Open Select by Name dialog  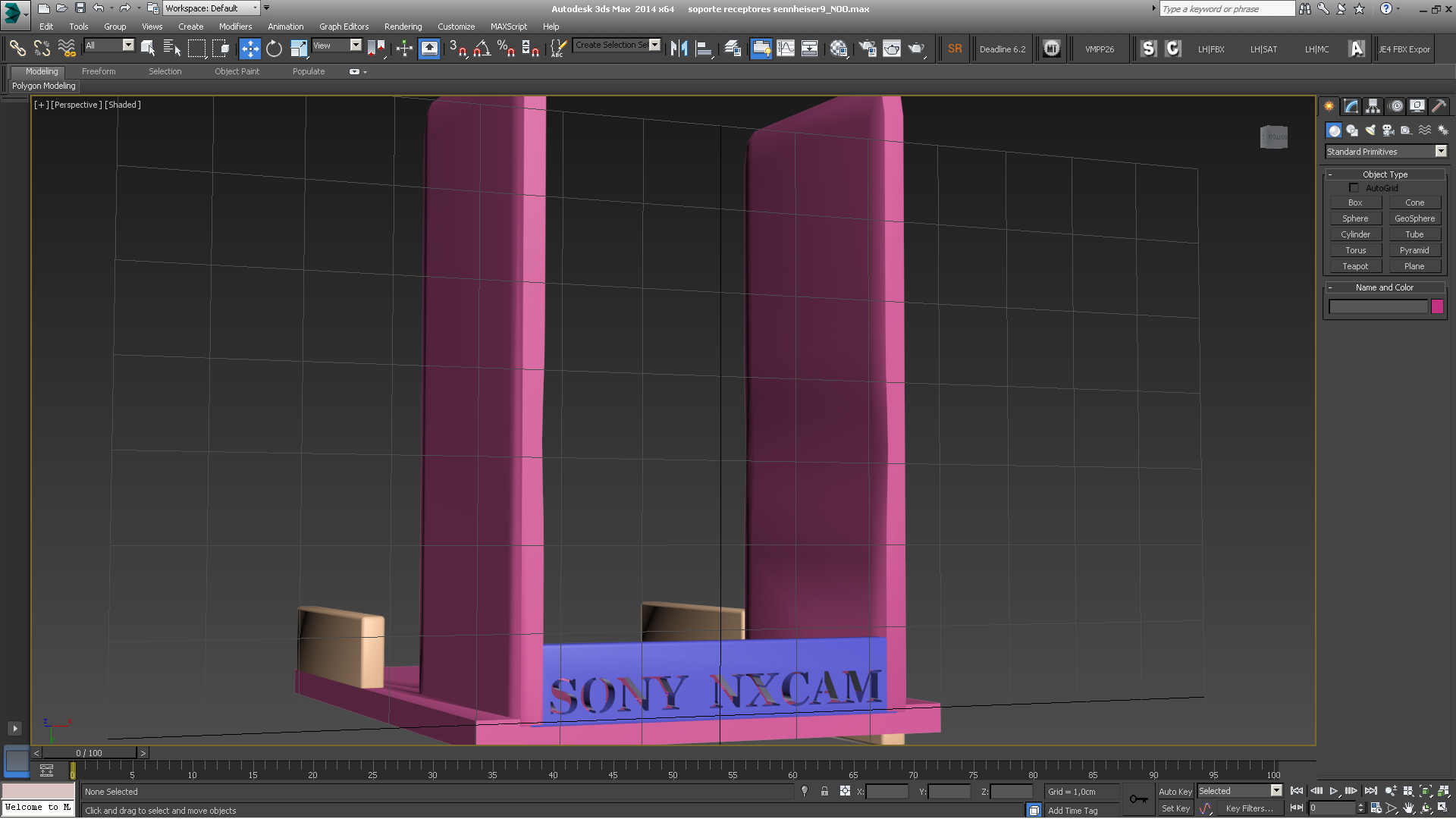point(172,49)
